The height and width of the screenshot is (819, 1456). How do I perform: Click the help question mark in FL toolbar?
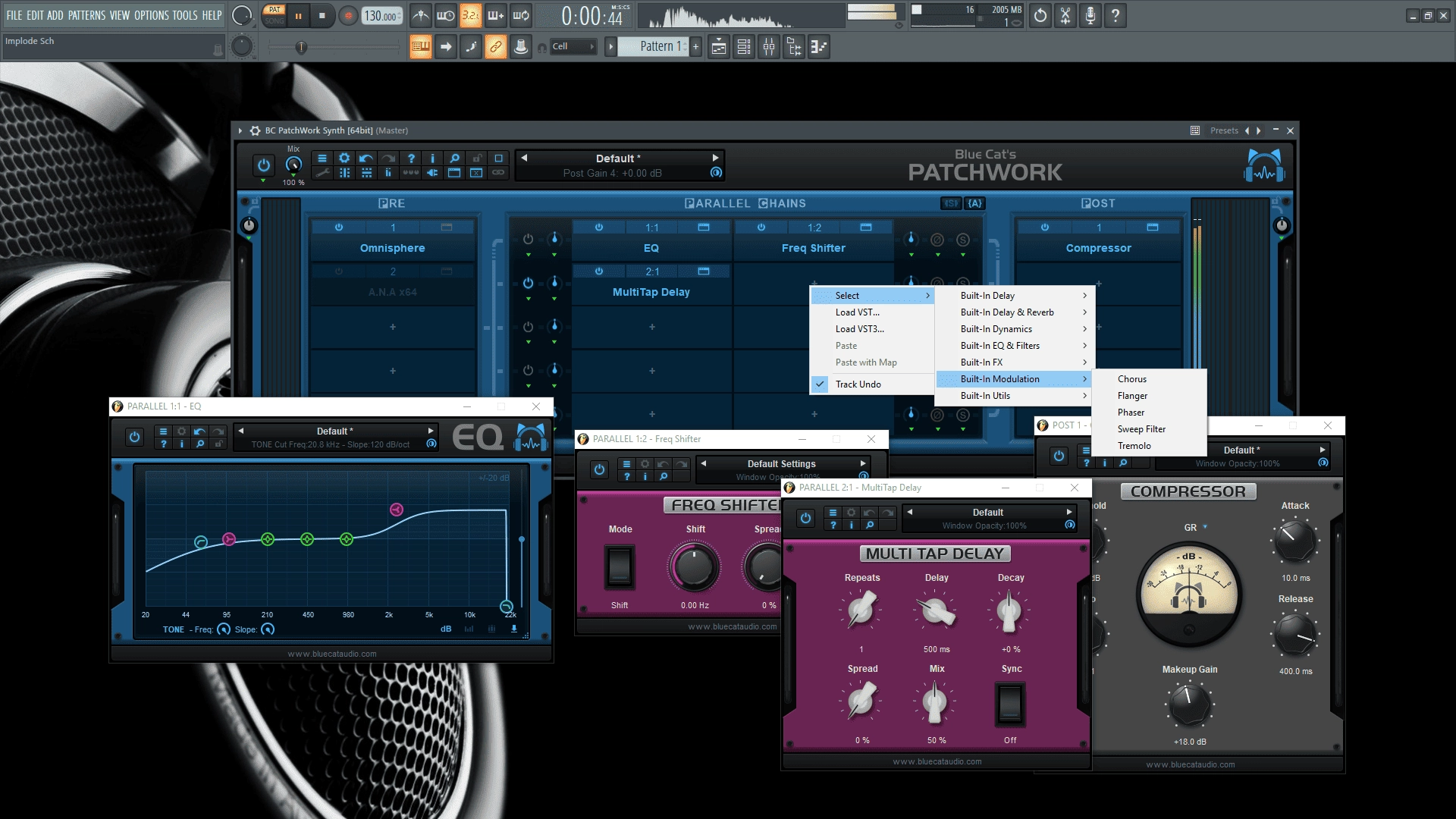coord(1115,15)
